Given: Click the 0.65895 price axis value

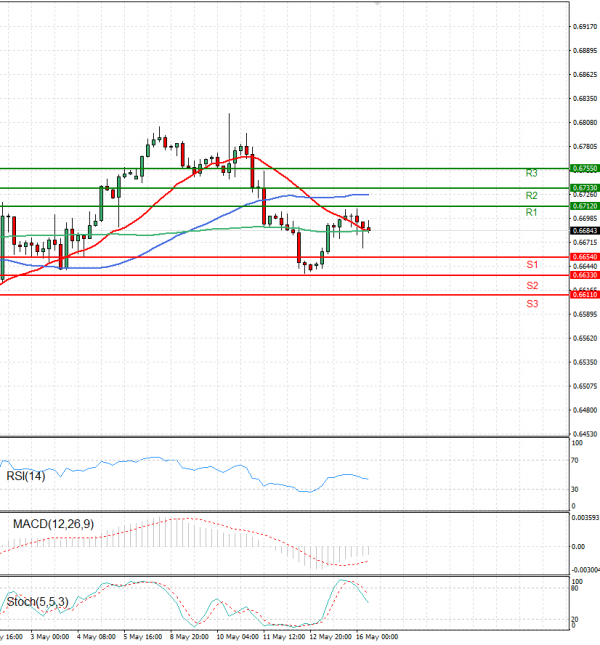Looking at the screenshot, I should 585,314.
